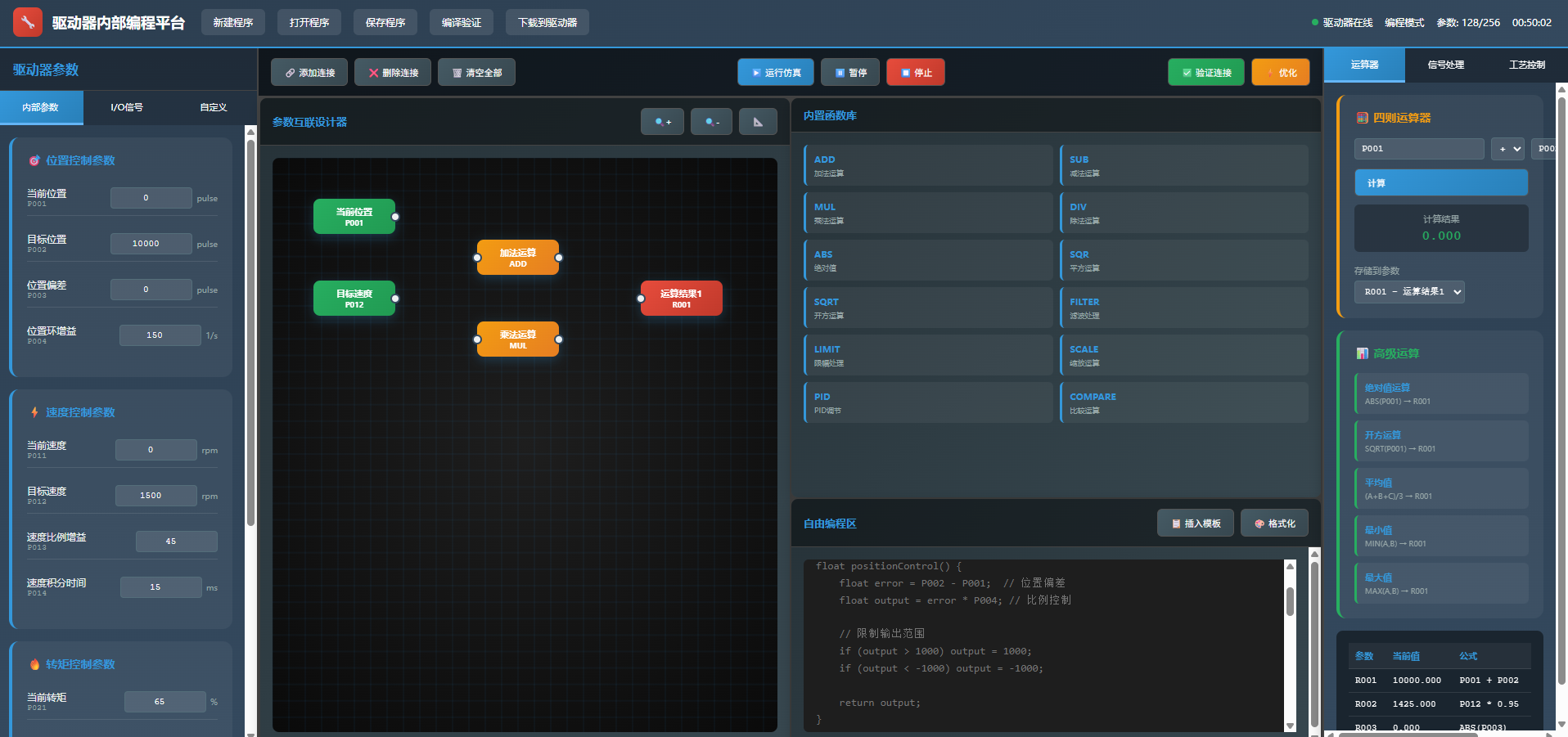Click the wrench app logo icon
The height and width of the screenshot is (737, 1568).
[x=28, y=22]
